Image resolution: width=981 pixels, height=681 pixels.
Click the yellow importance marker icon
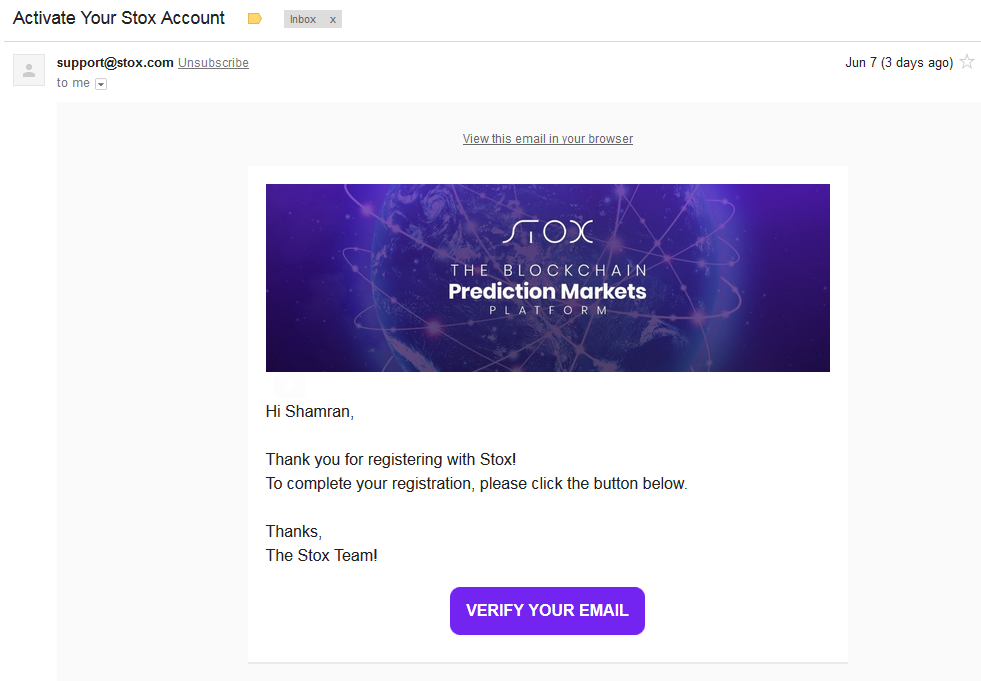pyautogui.click(x=255, y=19)
